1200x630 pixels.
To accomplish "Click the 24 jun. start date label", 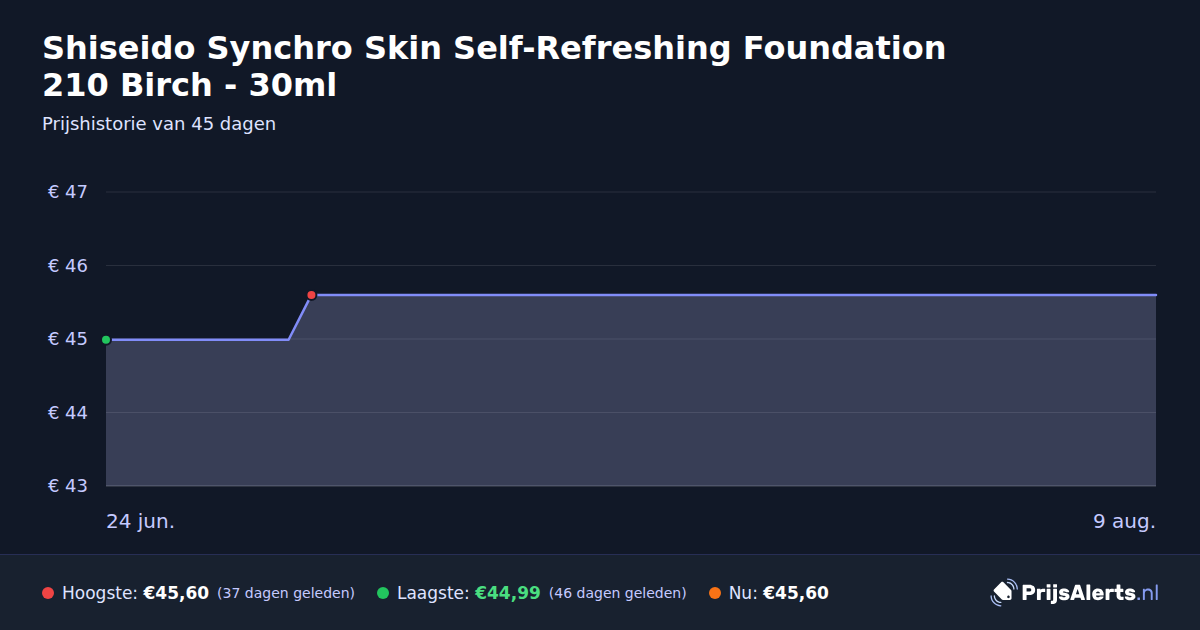I will 141,522.
